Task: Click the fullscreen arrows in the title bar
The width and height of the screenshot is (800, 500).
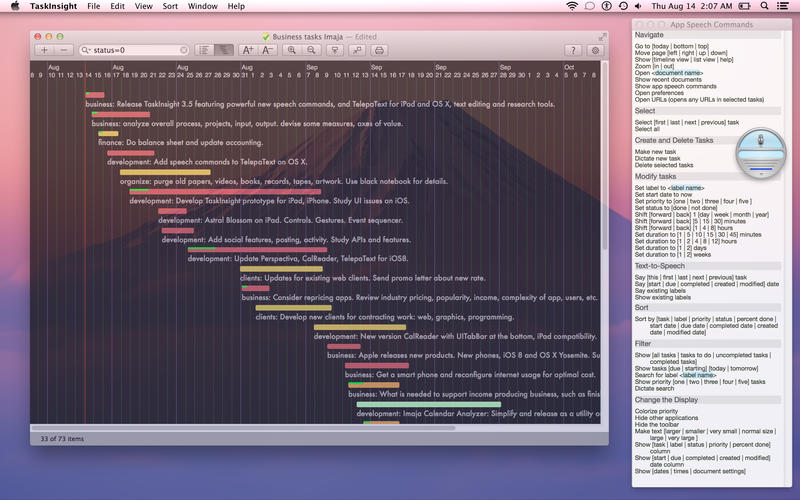Action: [603, 37]
